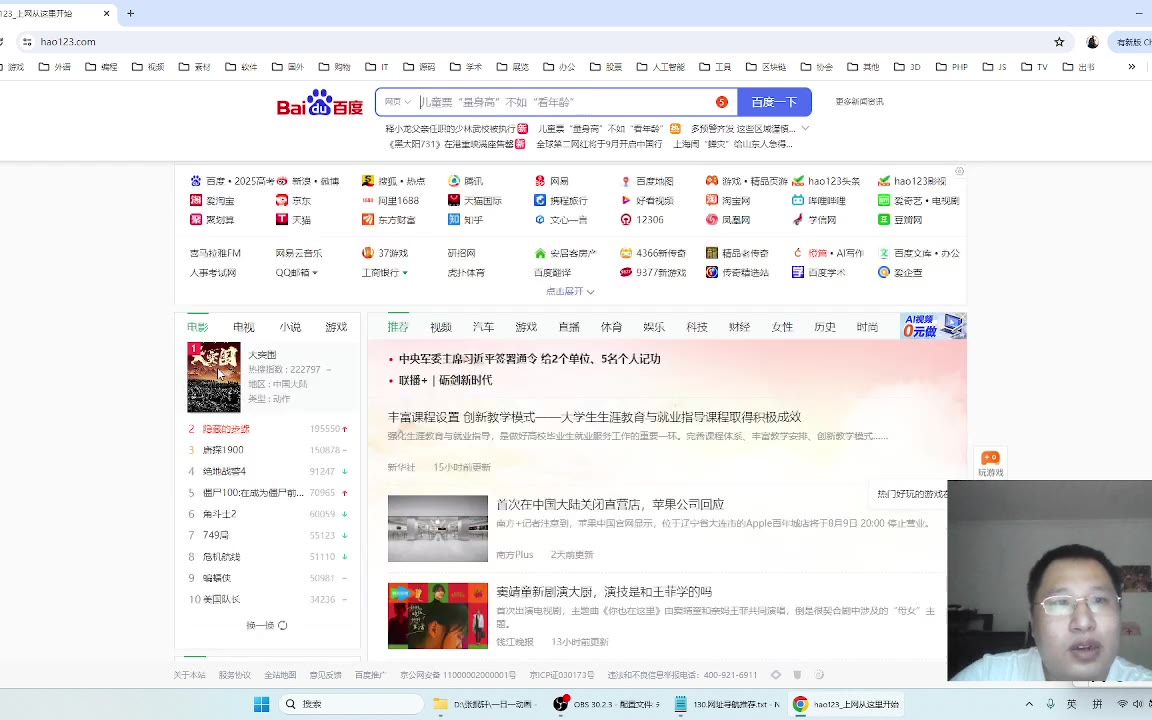This screenshot has height=720, width=1152.
Task: Select the 视频 news tab
Action: (441, 327)
